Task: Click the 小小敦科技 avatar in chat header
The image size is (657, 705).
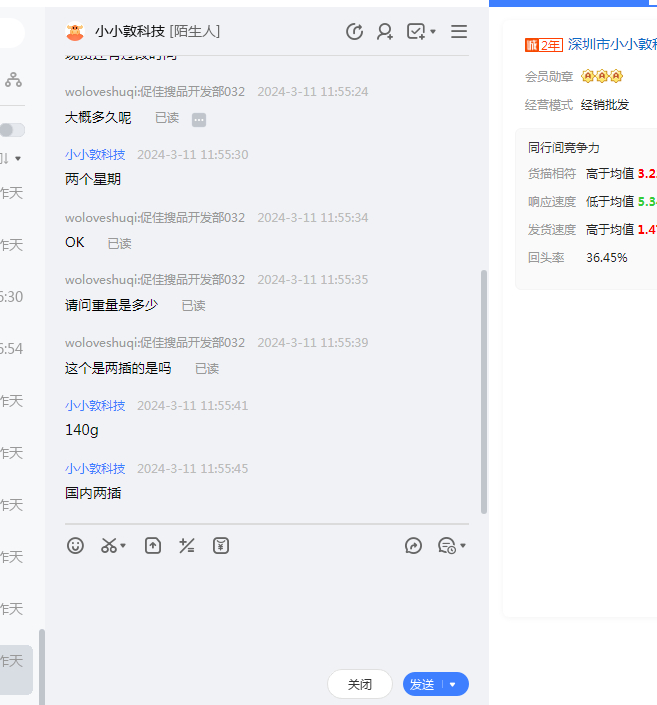Action: [75, 32]
